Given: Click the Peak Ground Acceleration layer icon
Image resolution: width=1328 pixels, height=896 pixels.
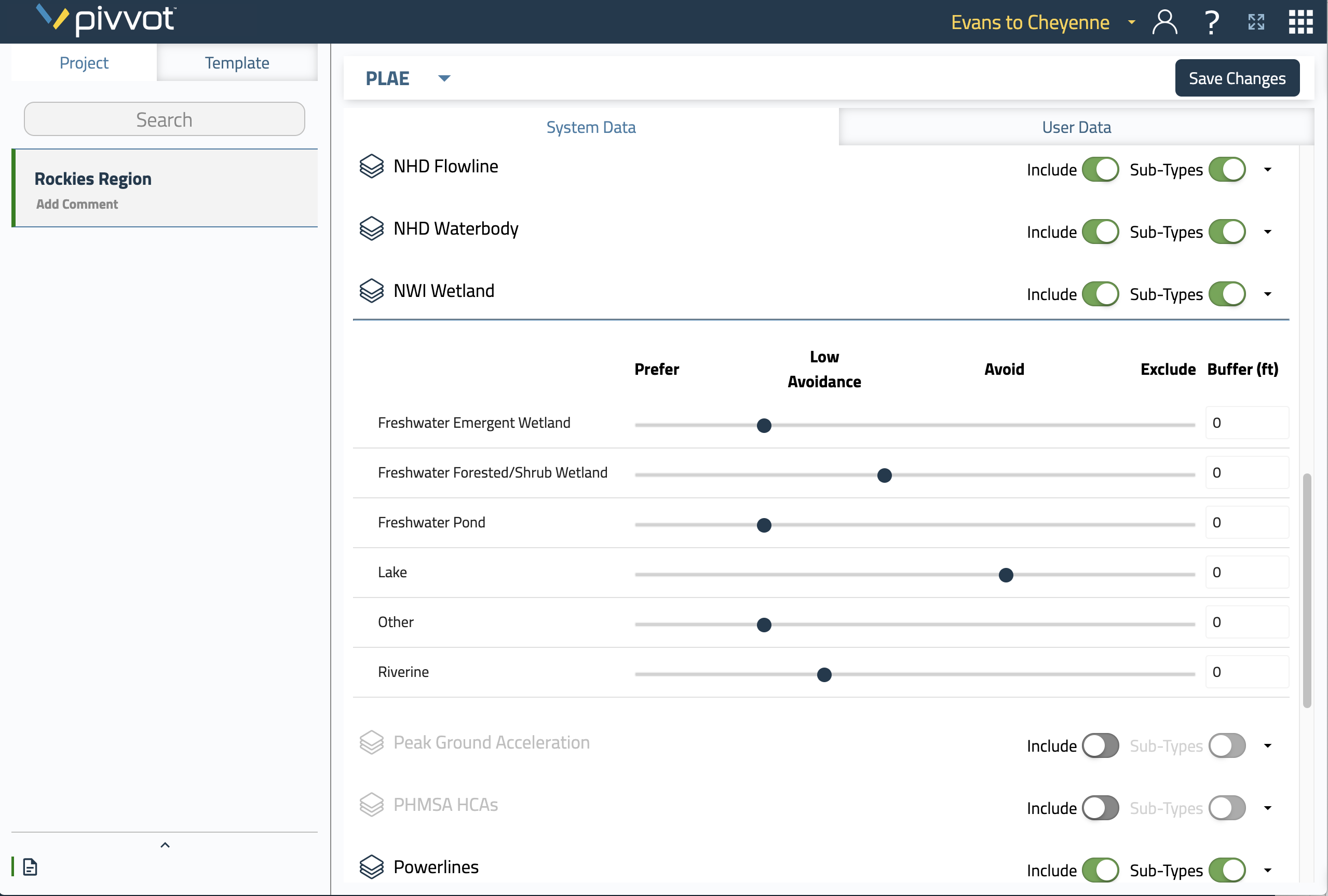Looking at the screenshot, I should click(x=371, y=742).
